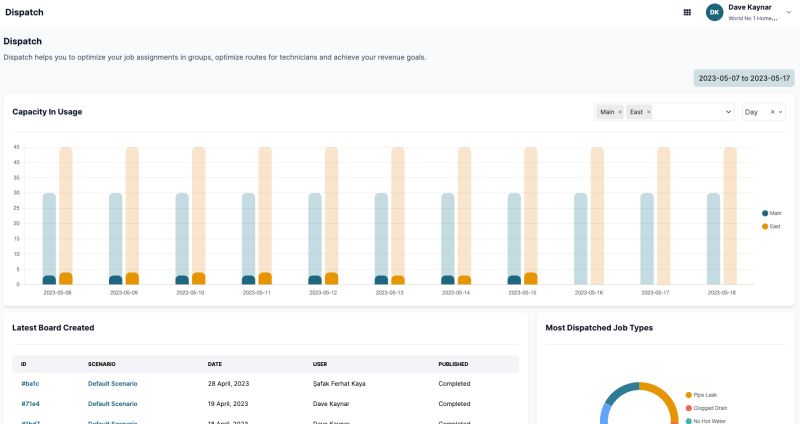The height and width of the screenshot is (424, 800).
Task: Click the Main capacity bar for 2023-05-16
Action: (581, 238)
